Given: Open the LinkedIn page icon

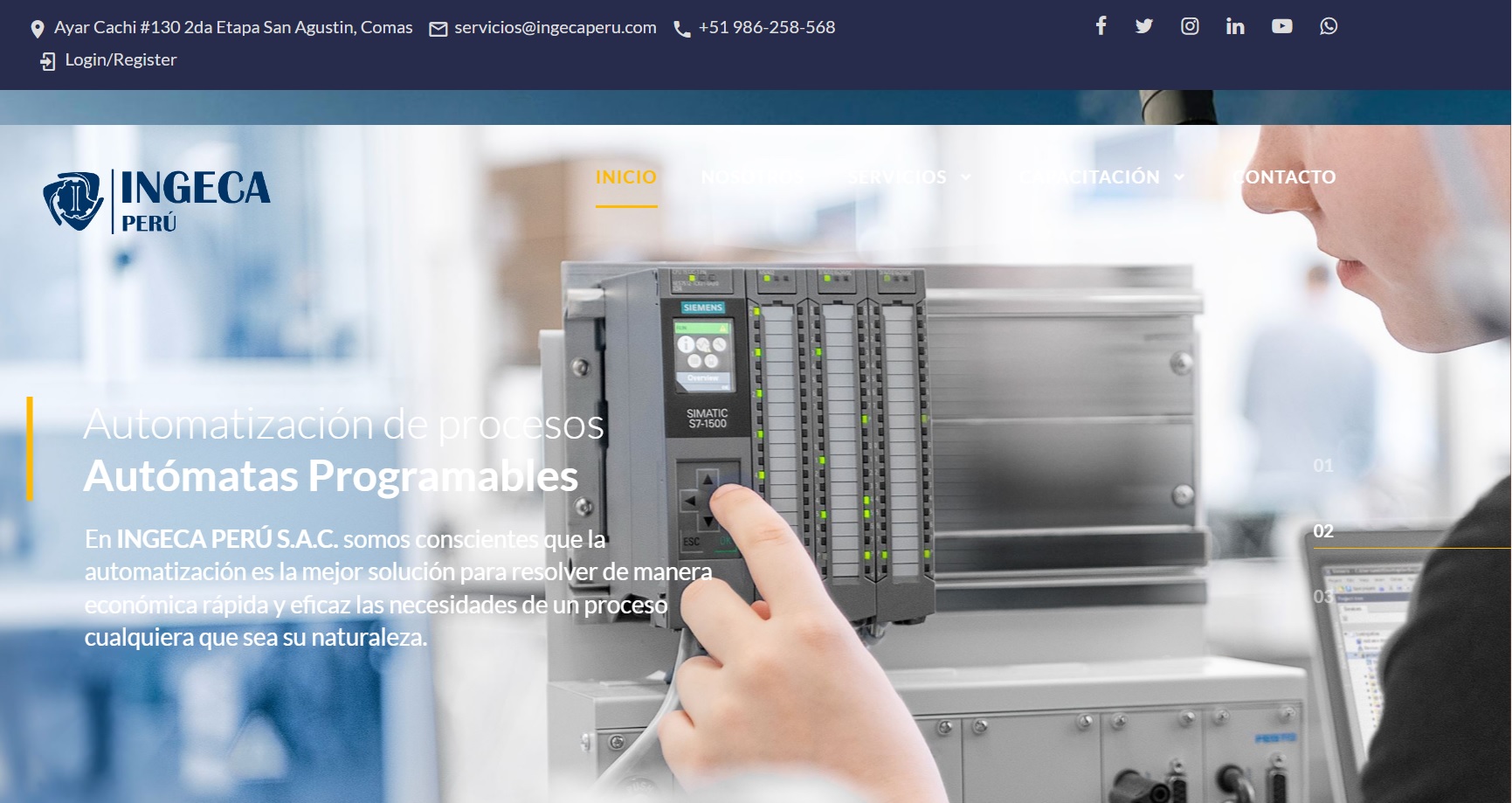Looking at the screenshot, I should 1235,26.
